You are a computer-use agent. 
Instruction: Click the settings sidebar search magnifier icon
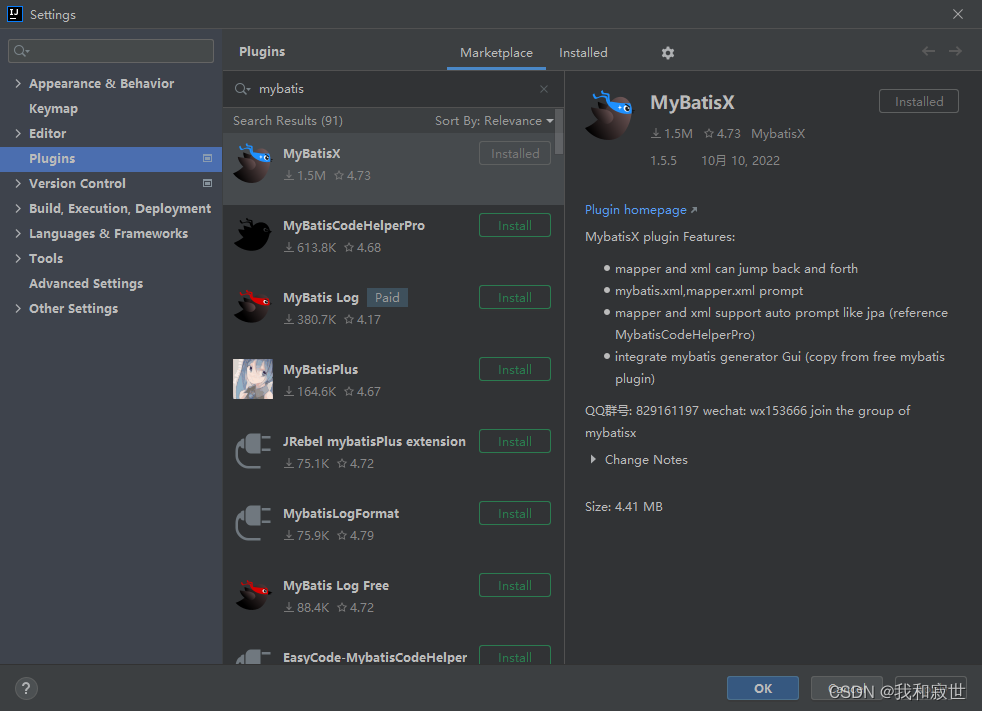[21, 51]
